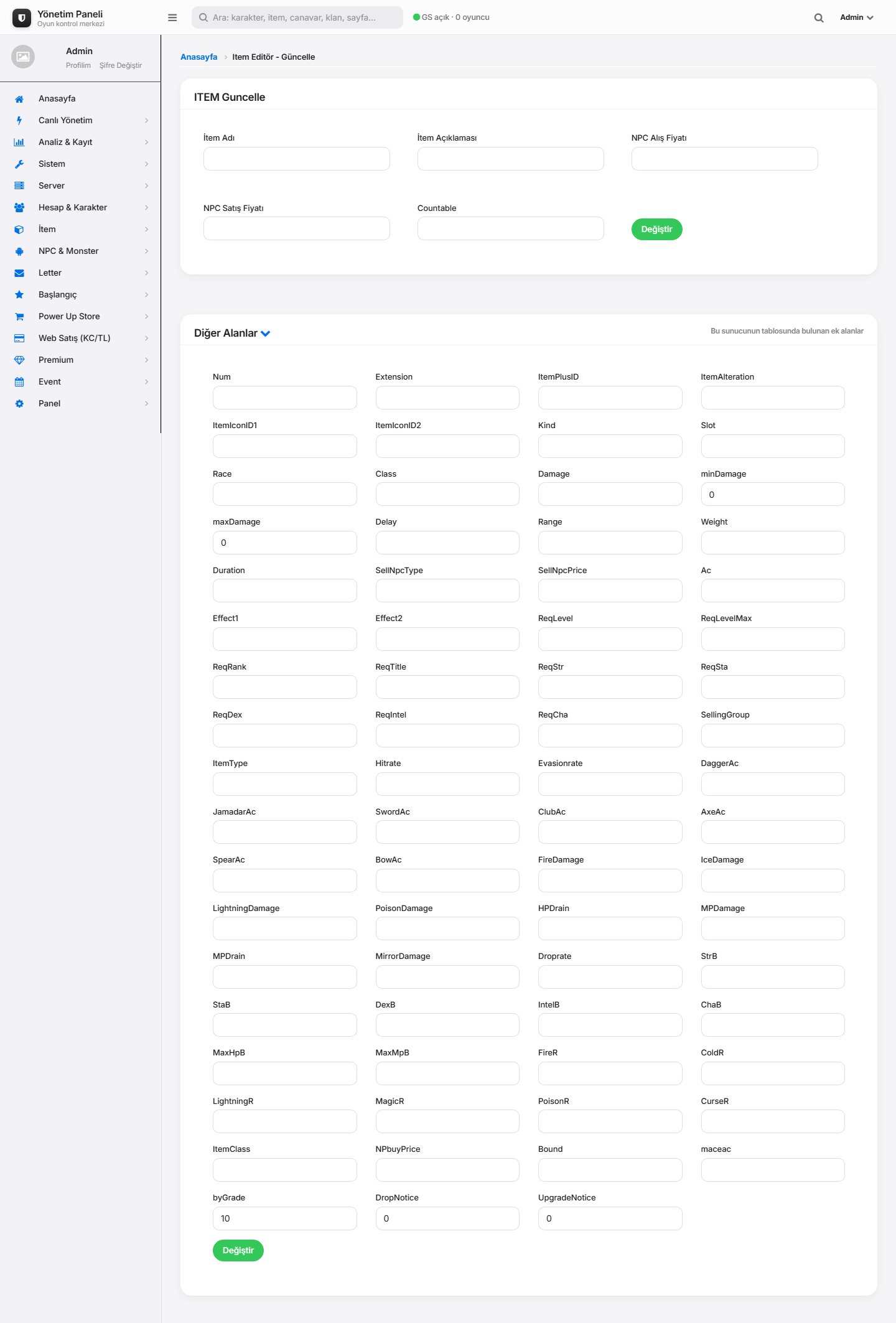Image resolution: width=896 pixels, height=1323 pixels.
Task: Click the Başlangıç star icon
Action: [19, 295]
